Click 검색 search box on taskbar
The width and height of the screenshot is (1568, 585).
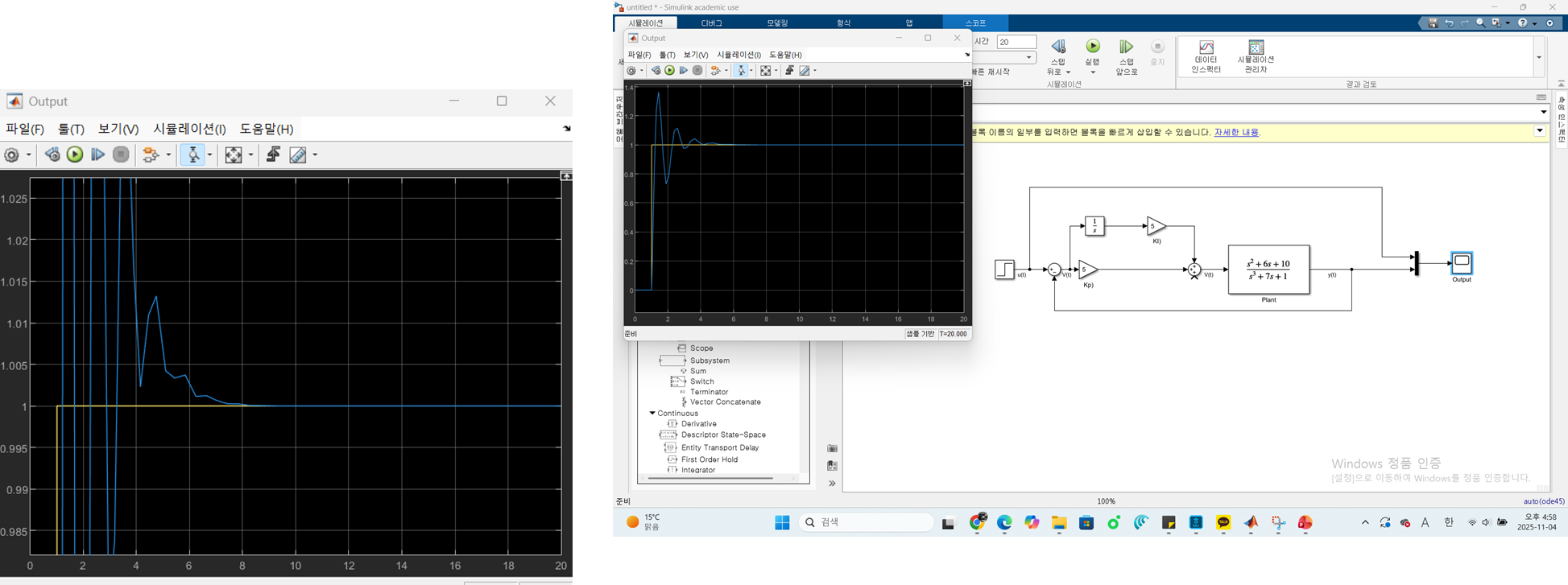[867, 522]
